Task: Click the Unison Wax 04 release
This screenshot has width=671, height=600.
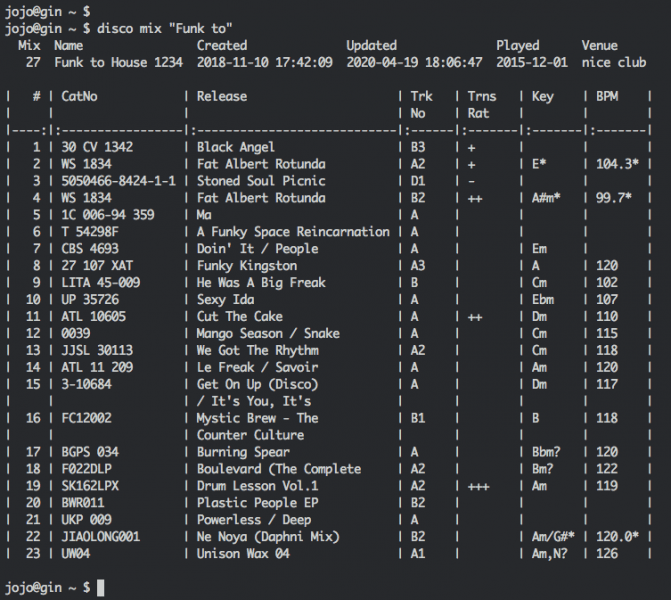Action: coord(243,553)
